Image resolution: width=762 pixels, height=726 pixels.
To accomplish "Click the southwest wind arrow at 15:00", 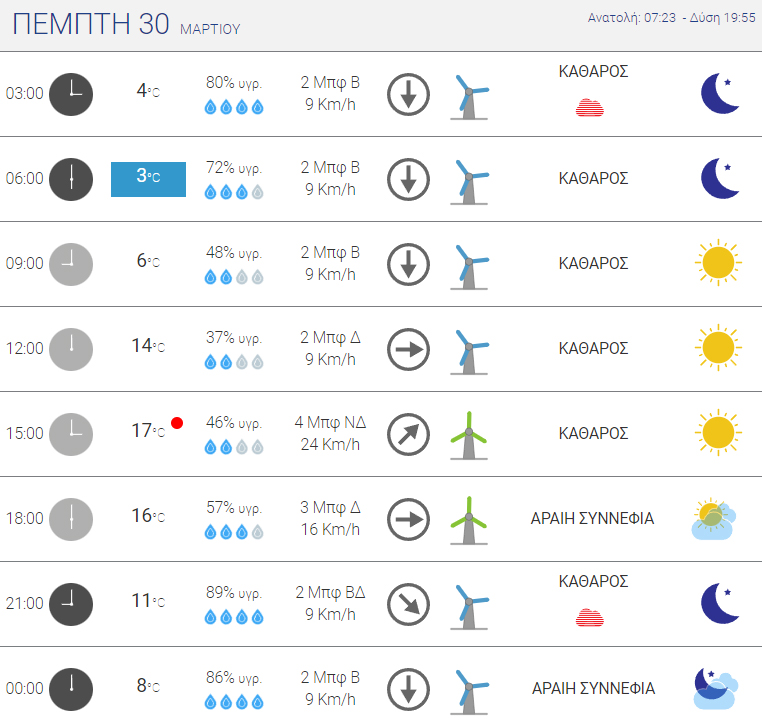I will [408, 434].
